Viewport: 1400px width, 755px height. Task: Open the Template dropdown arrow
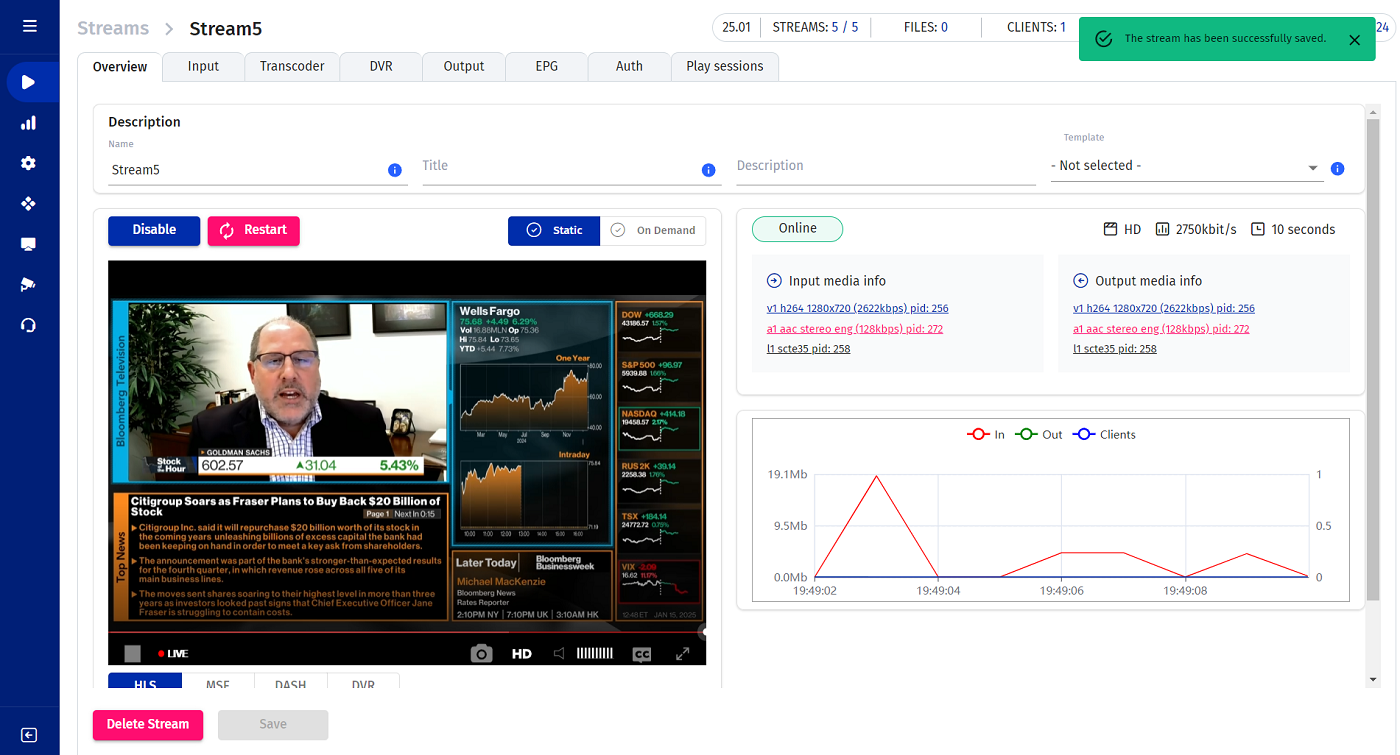[1313, 169]
